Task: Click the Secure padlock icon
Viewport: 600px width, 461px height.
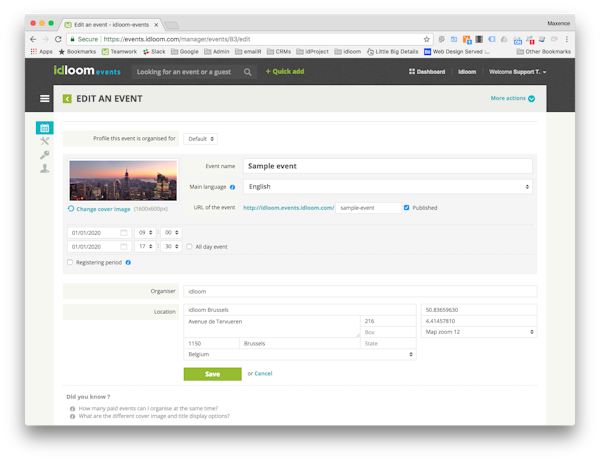Action: [x=72, y=39]
